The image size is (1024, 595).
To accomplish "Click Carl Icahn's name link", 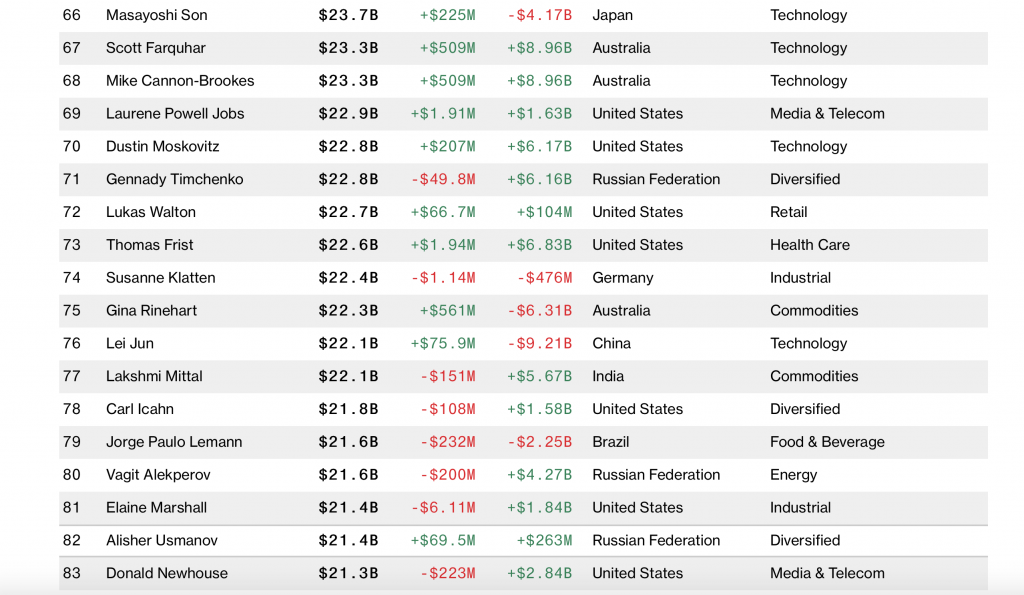I will tap(140, 409).
